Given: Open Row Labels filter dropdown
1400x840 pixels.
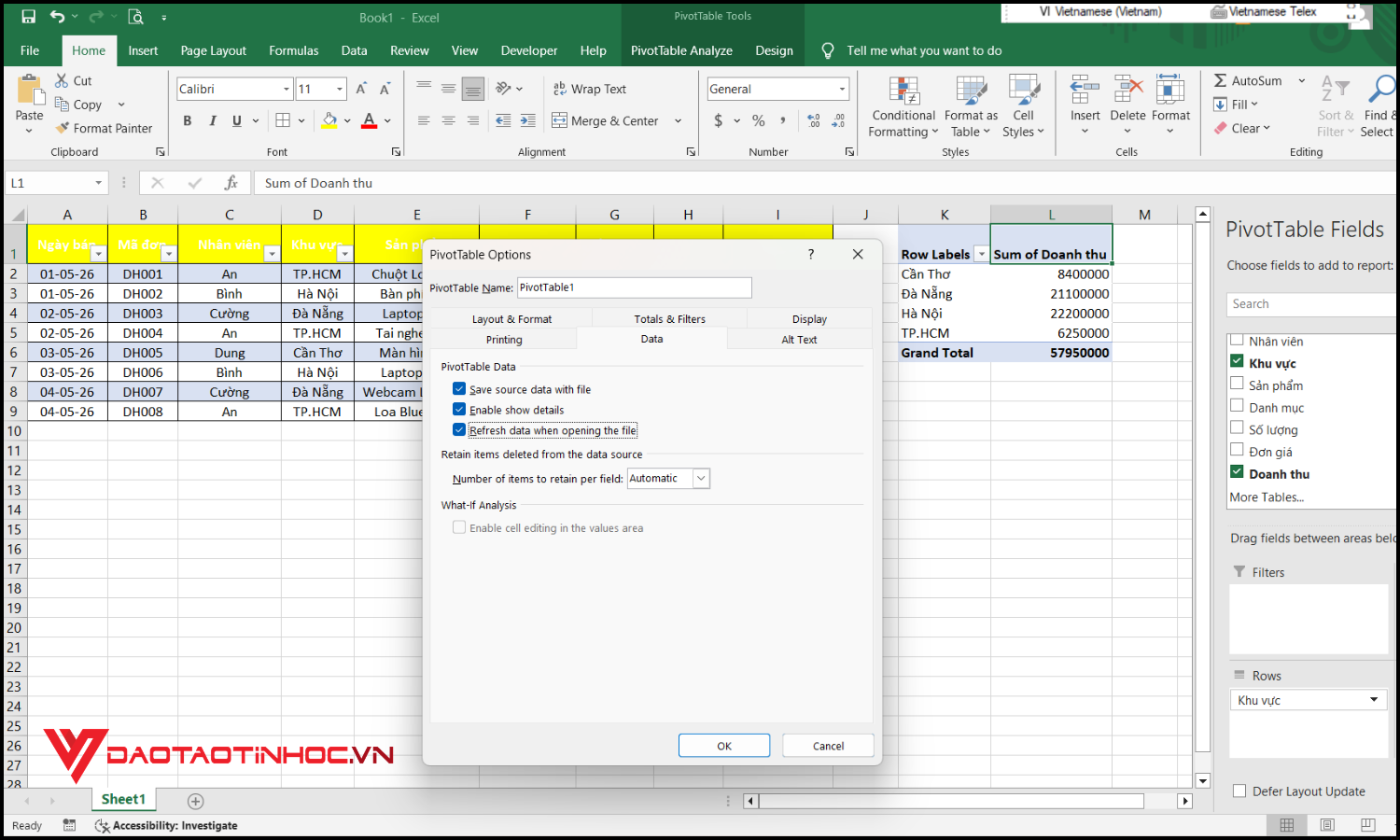Looking at the screenshot, I should pos(981,254).
